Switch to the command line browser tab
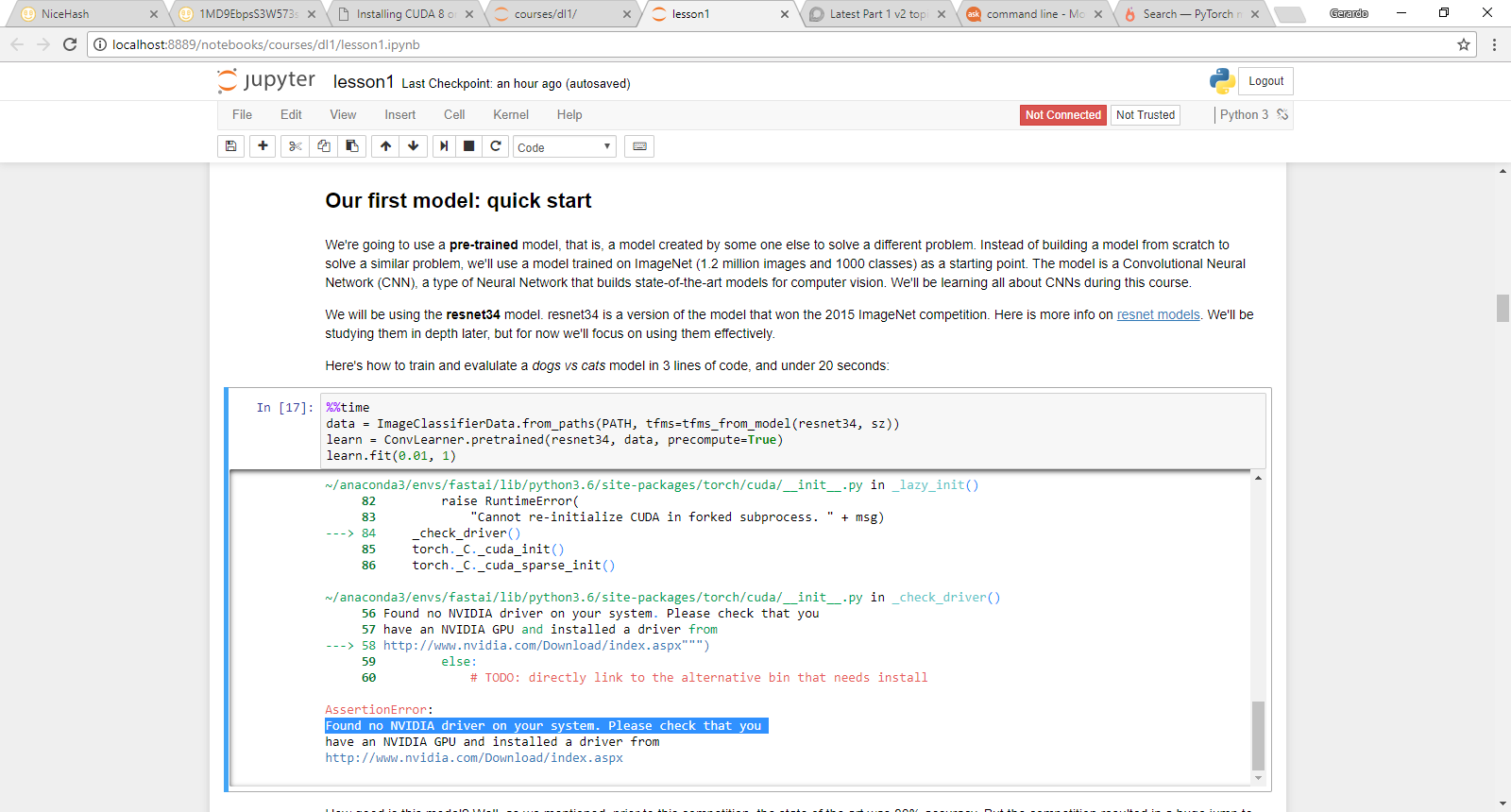Screen dimensions: 1511x812 (1033, 14)
